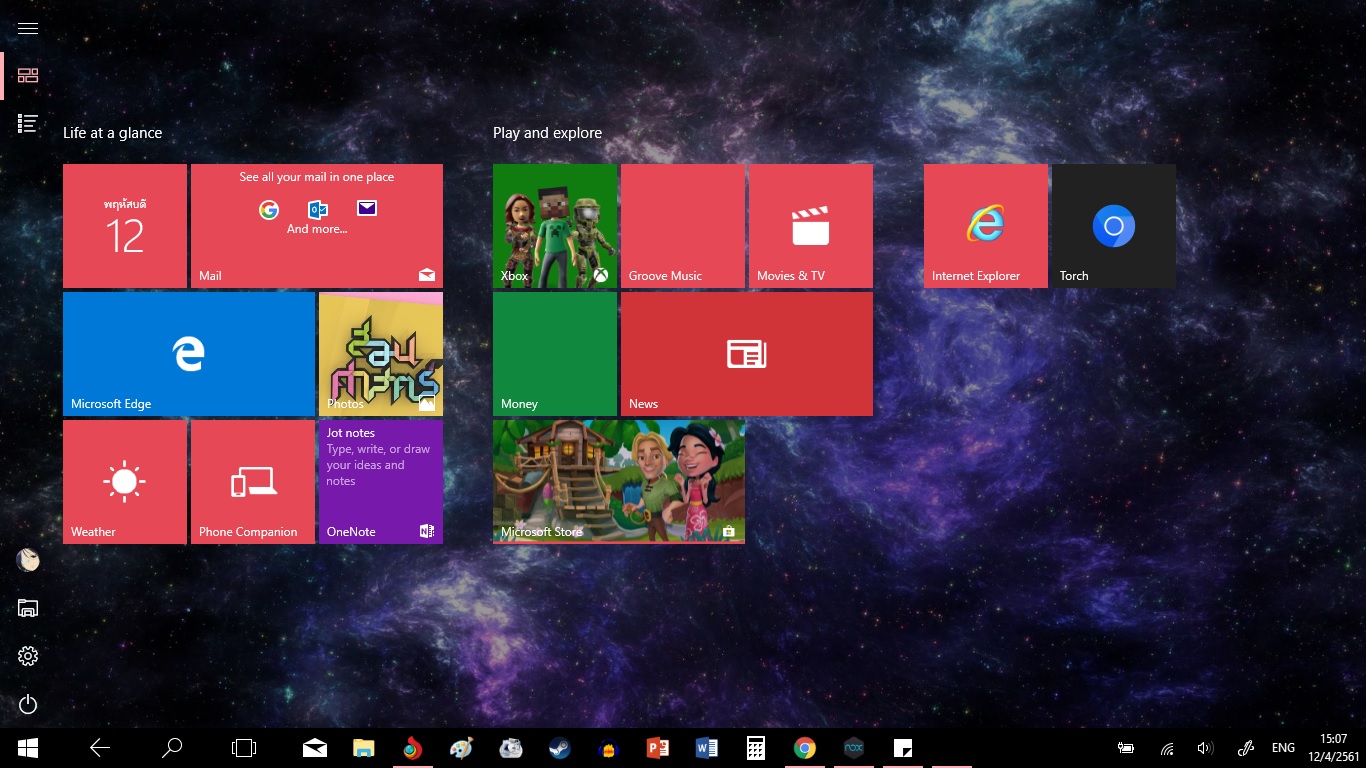
Task: Open the Torch browser tile
Action: [x=1113, y=226]
